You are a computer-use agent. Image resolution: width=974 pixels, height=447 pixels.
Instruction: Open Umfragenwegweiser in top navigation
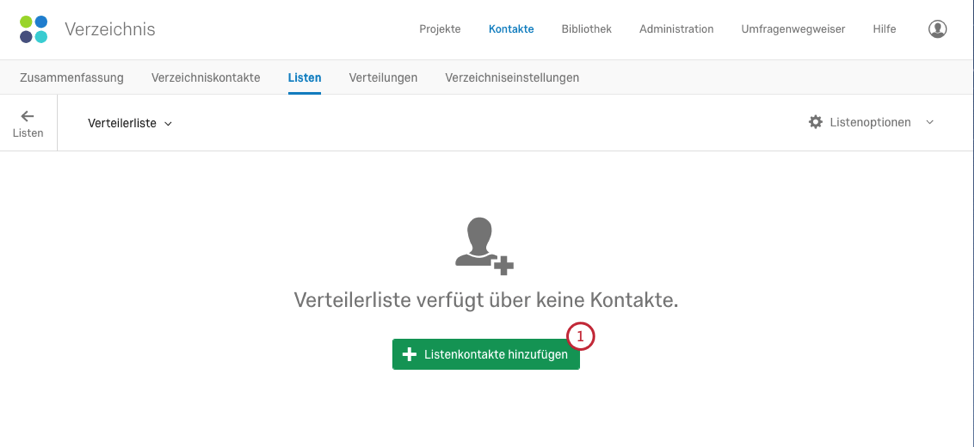(x=793, y=29)
